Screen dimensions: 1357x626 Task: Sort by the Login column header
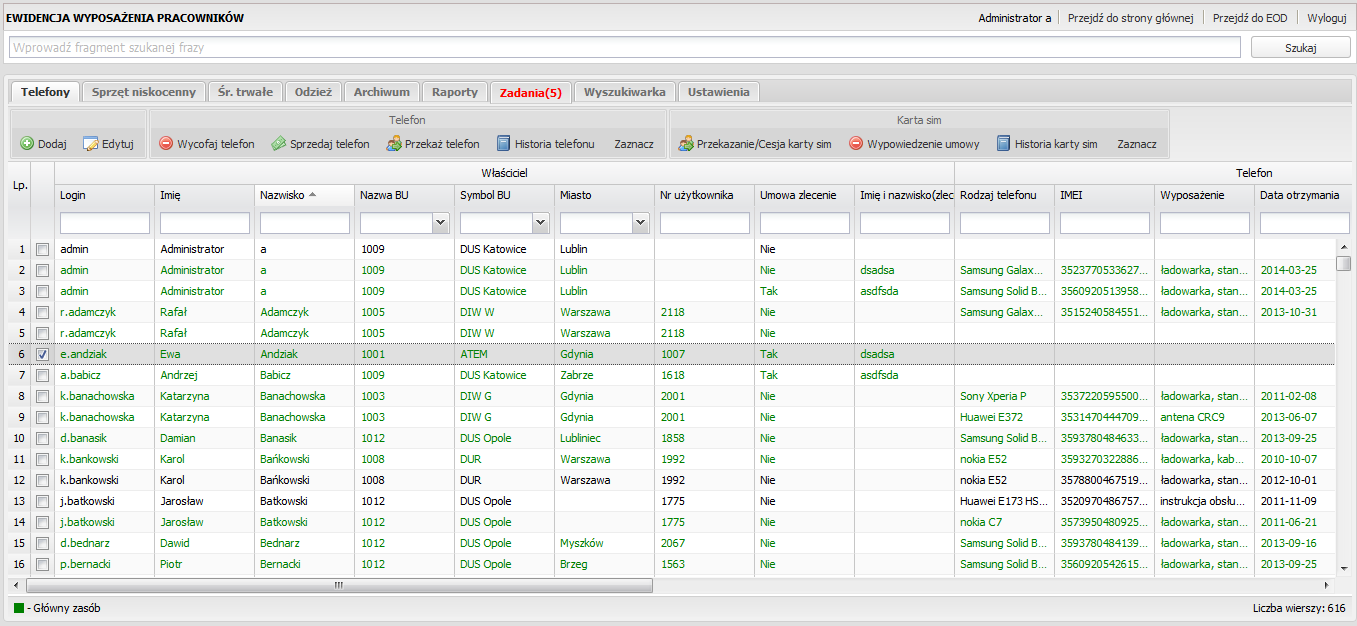pyautogui.click(x=105, y=195)
